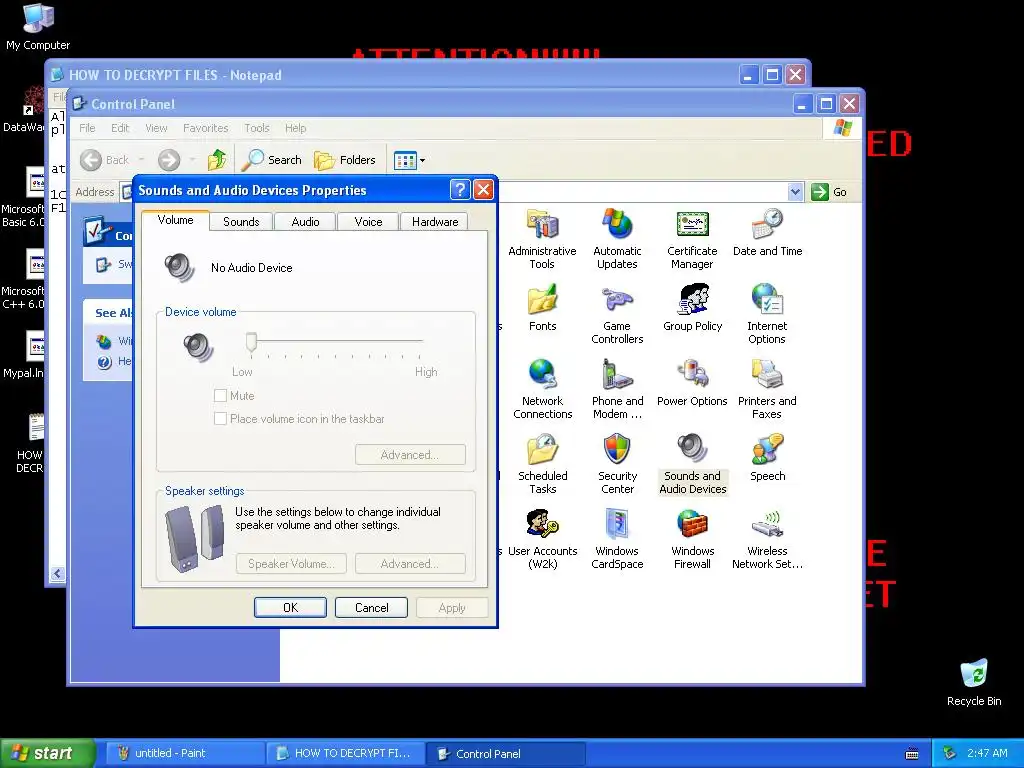This screenshot has width=1024, height=768.
Task: Switch to the Voice tab
Action: [x=368, y=221]
